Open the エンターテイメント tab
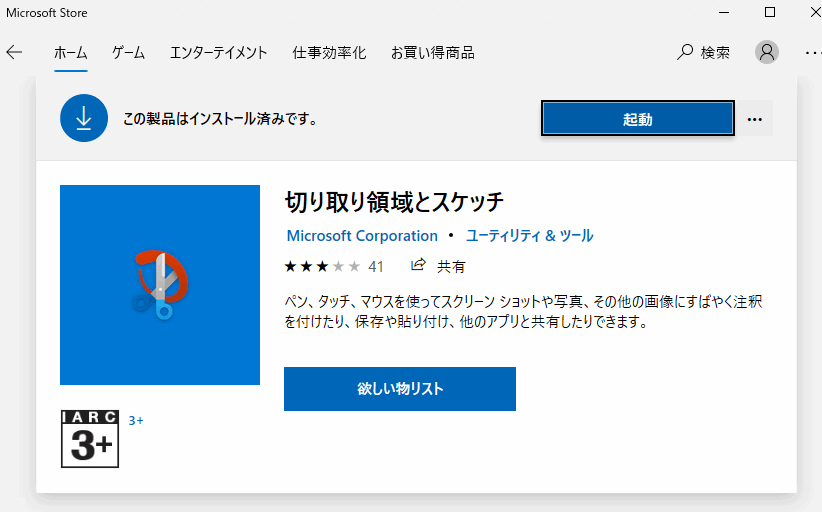Viewport: 822px width, 512px height. (219, 52)
